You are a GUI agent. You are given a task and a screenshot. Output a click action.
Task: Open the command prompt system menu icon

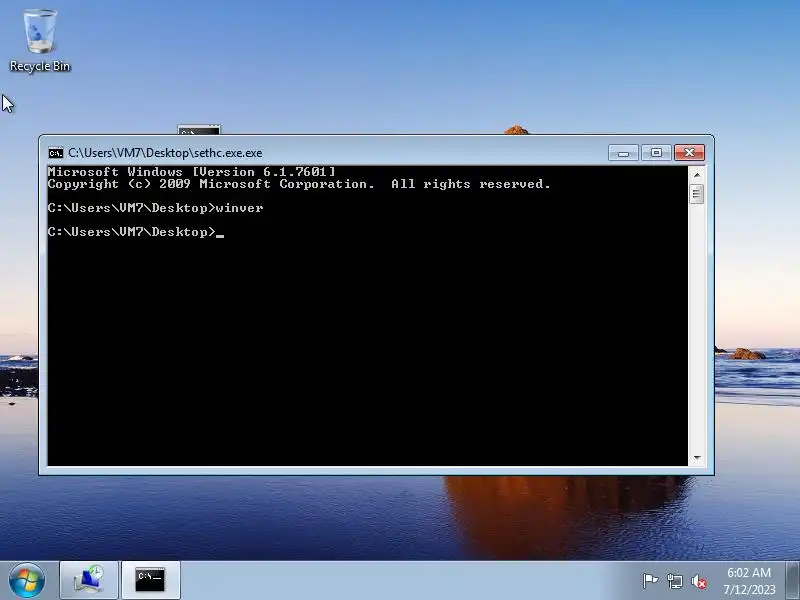click(x=56, y=153)
